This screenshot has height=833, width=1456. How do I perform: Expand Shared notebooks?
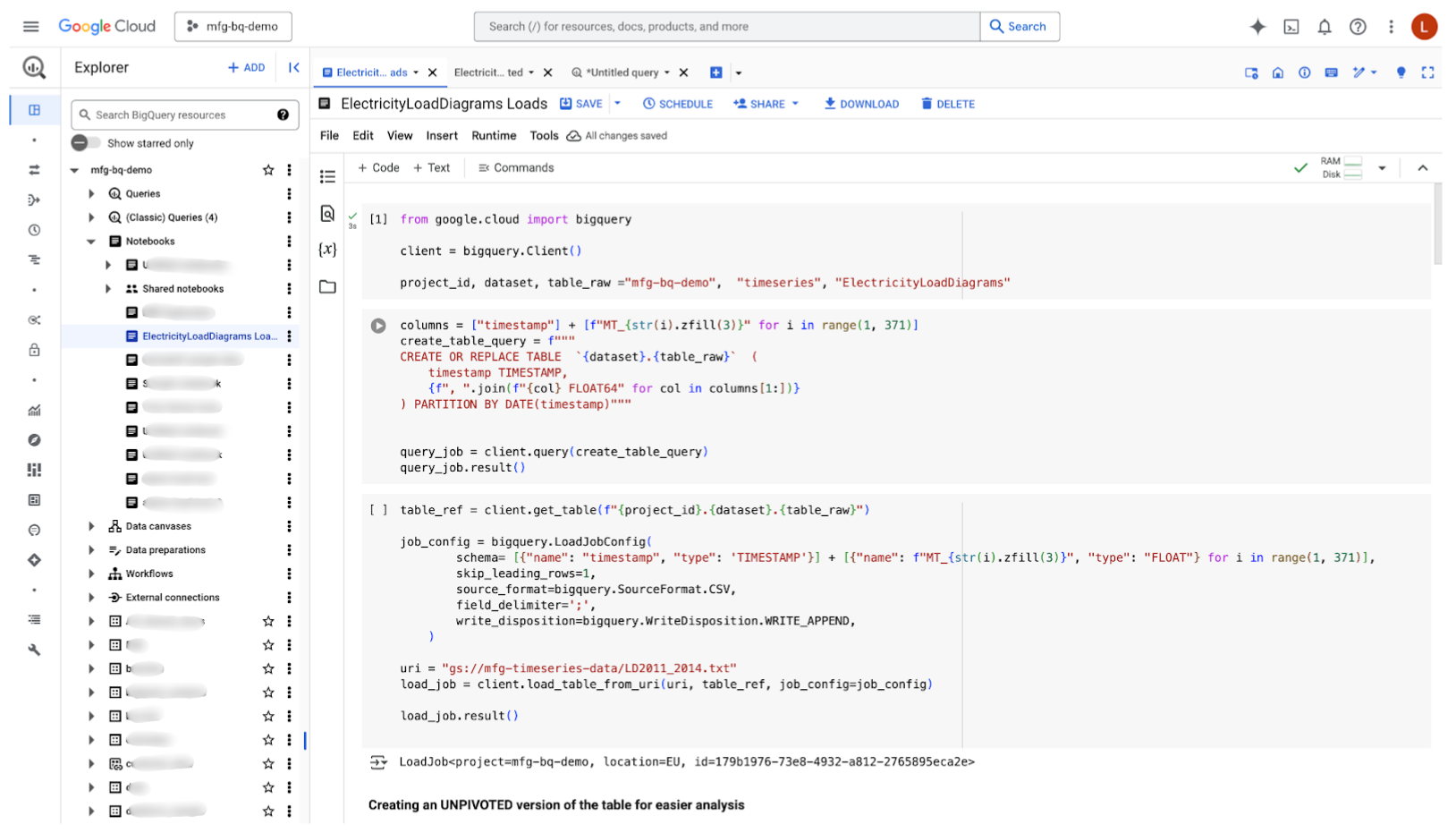coord(108,289)
